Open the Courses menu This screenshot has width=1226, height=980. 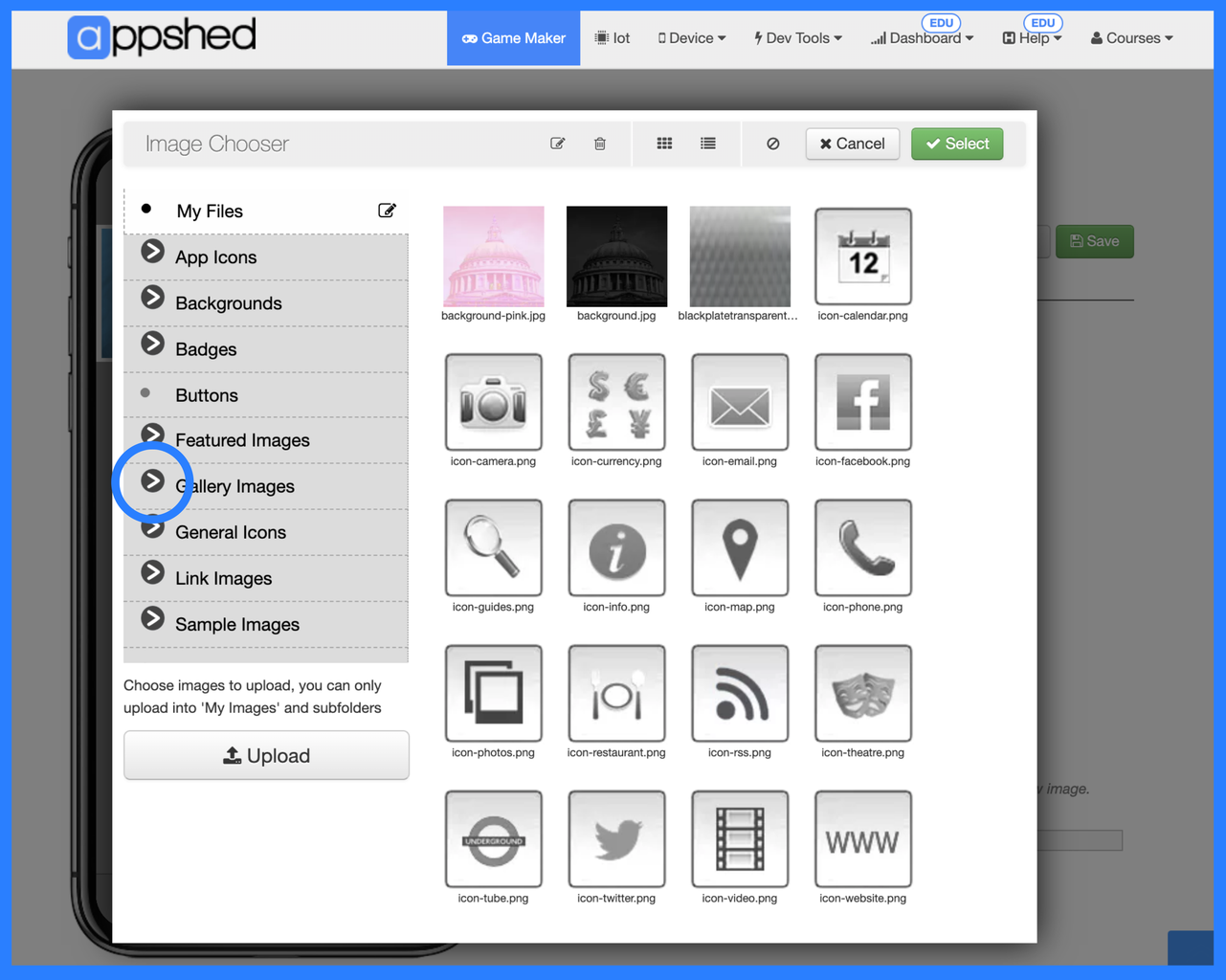pyautogui.click(x=1130, y=38)
